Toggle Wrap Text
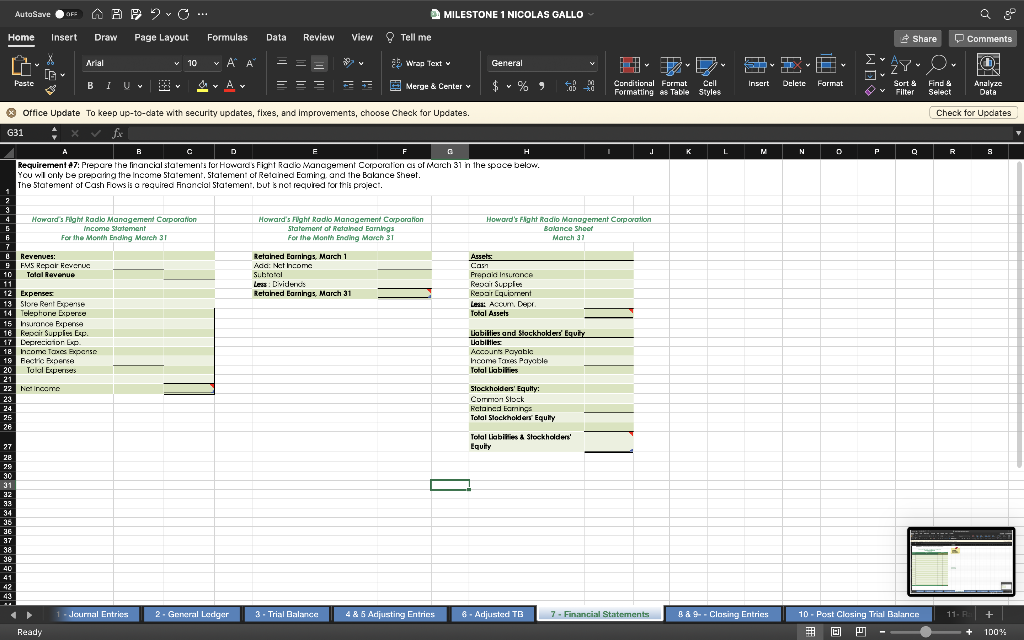This screenshot has height=640, width=1024. click(421, 63)
